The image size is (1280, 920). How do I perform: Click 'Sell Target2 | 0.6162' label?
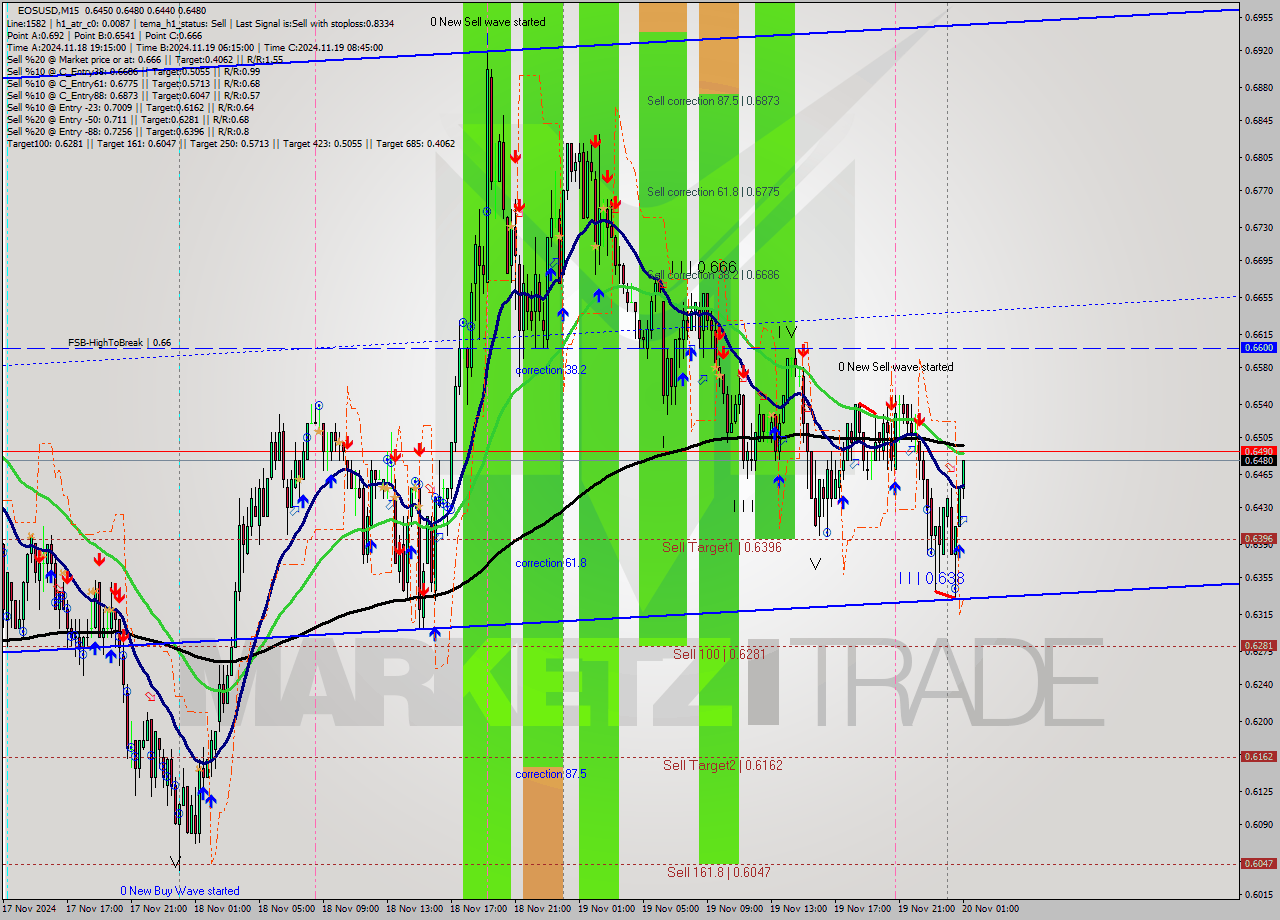point(722,765)
